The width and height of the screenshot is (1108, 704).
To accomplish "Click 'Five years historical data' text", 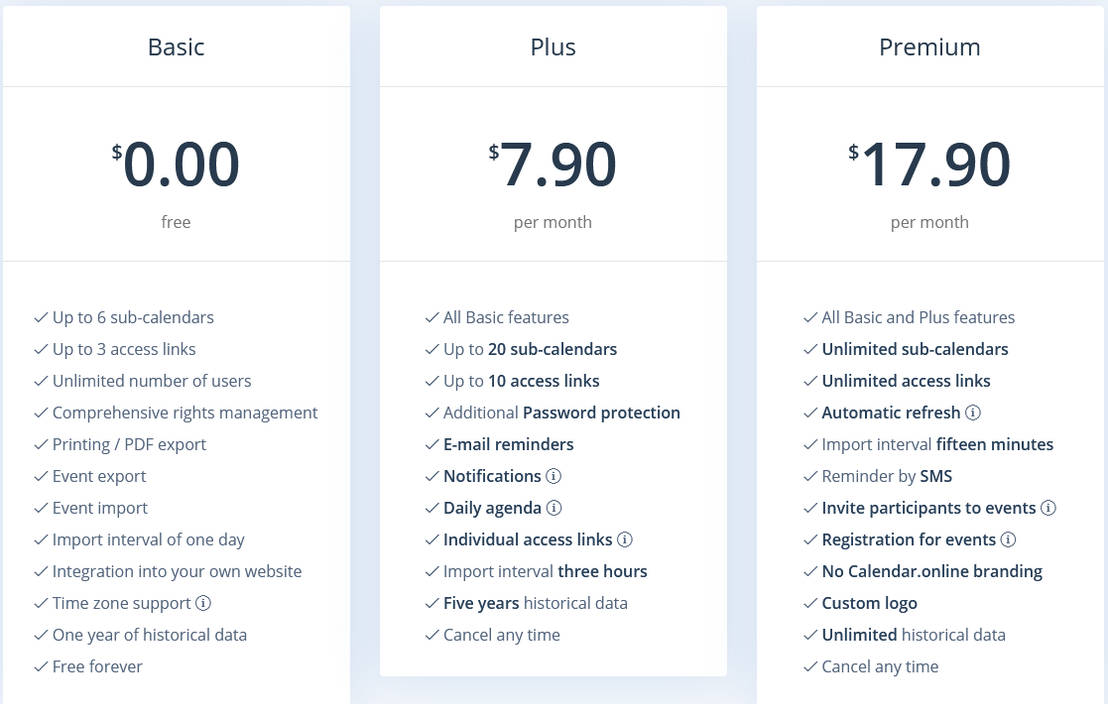I will pos(535,603).
